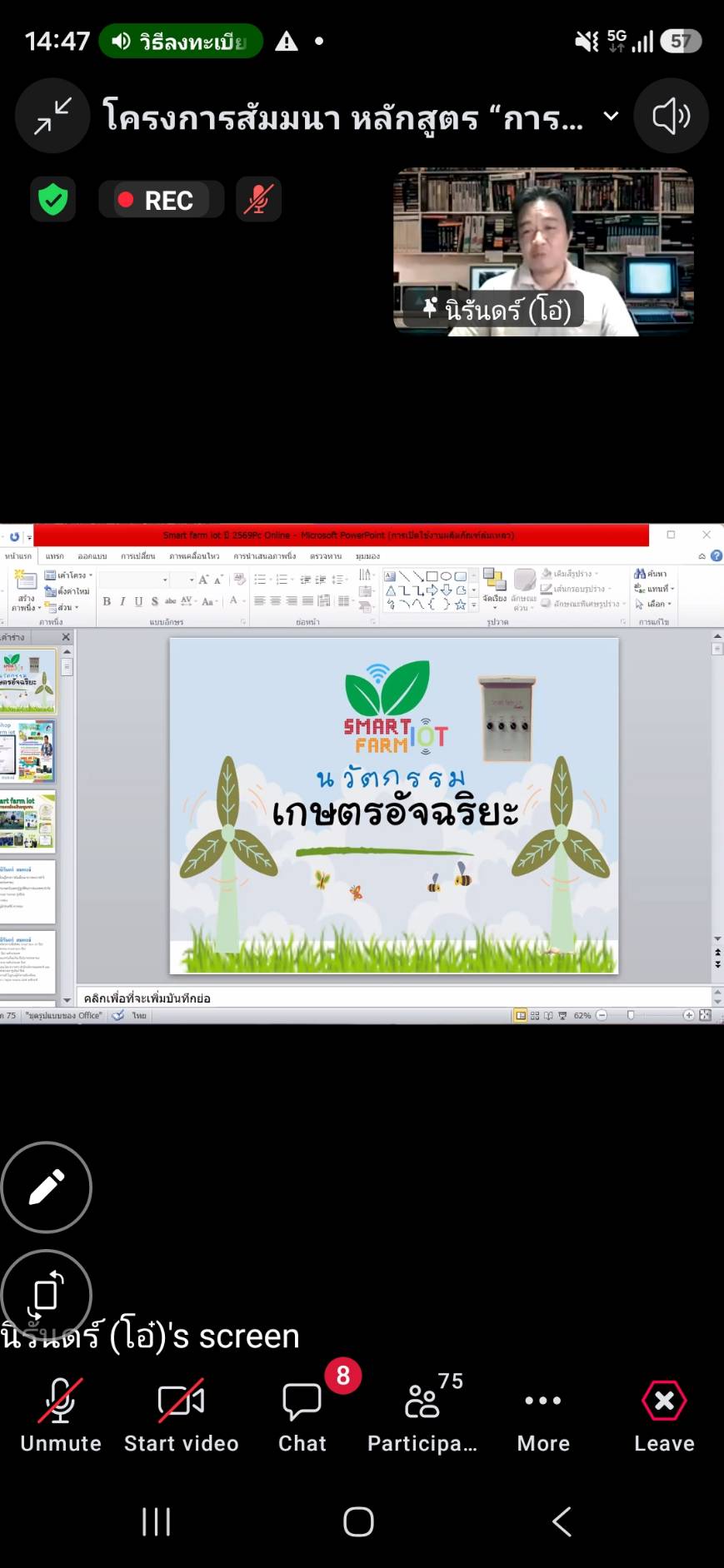Viewport: 724px width, 1568px height.
Task: Toggle bold formatting
Action: (x=107, y=601)
